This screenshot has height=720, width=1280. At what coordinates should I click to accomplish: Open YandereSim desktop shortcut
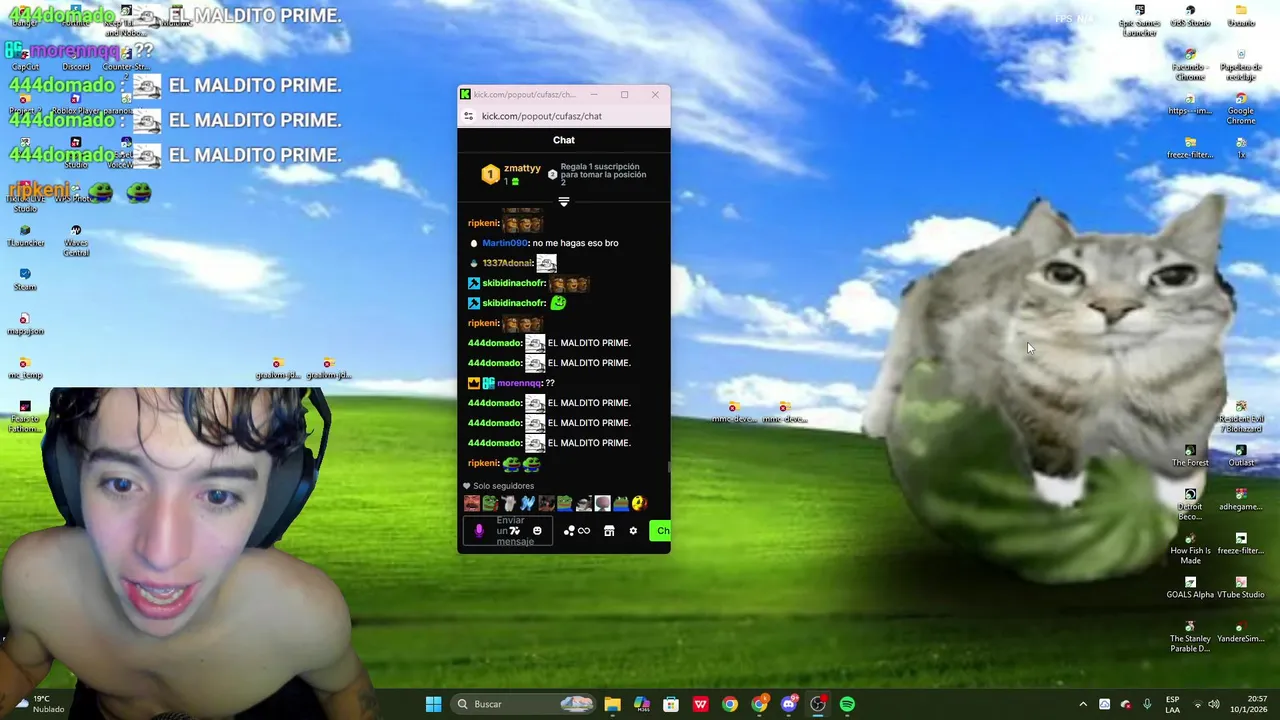[x=1241, y=632]
